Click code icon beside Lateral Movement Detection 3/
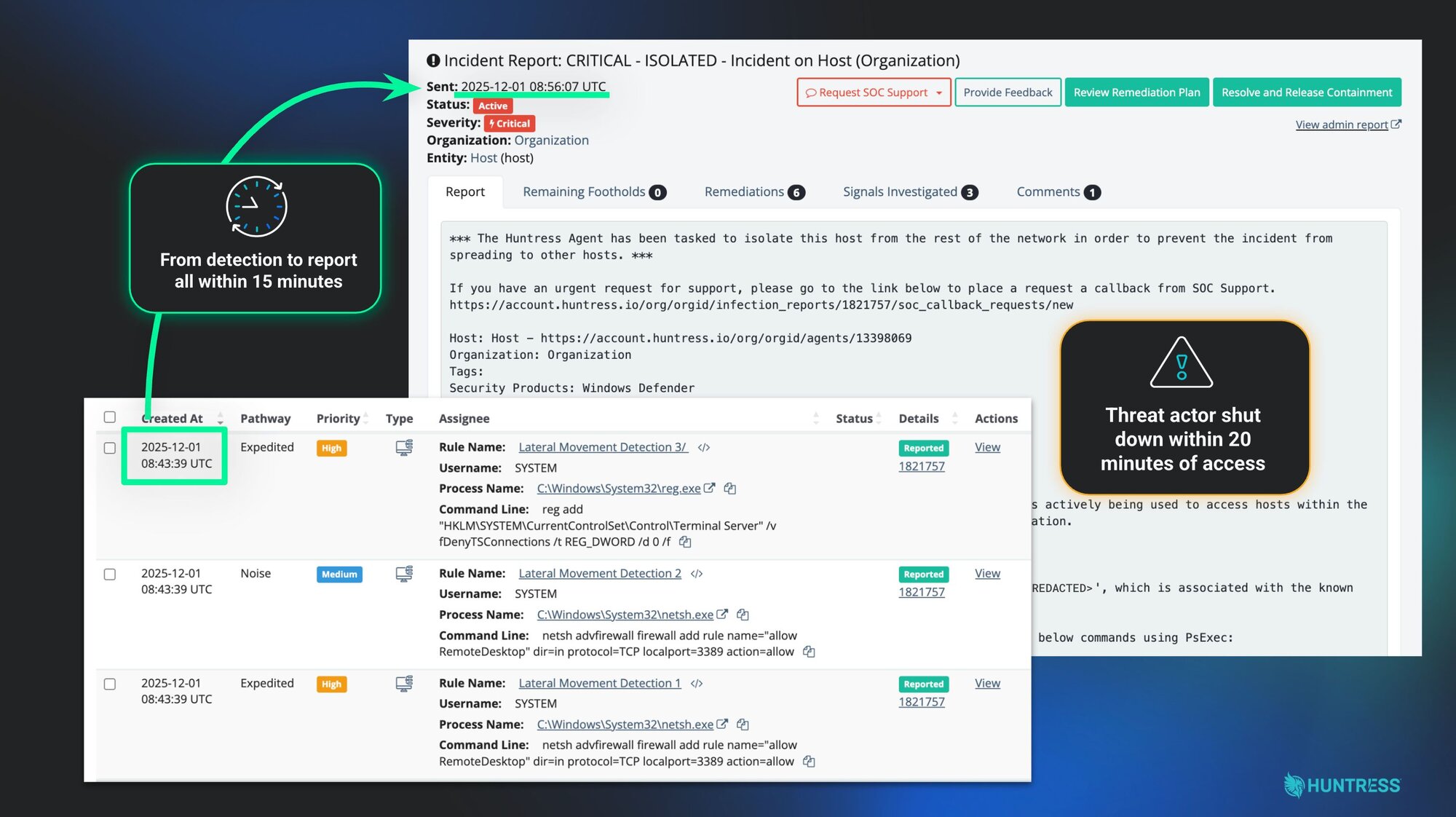Viewport: 1456px width, 817px height. (x=703, y=448)
